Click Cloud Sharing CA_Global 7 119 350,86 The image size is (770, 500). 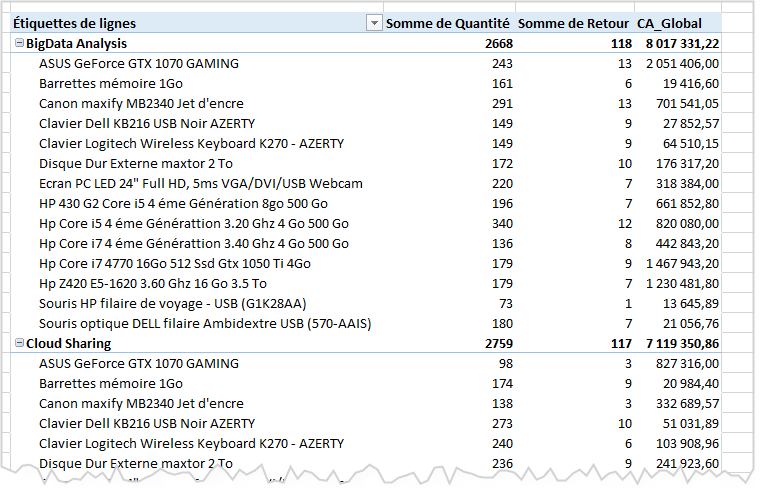(x=682, y=343)
